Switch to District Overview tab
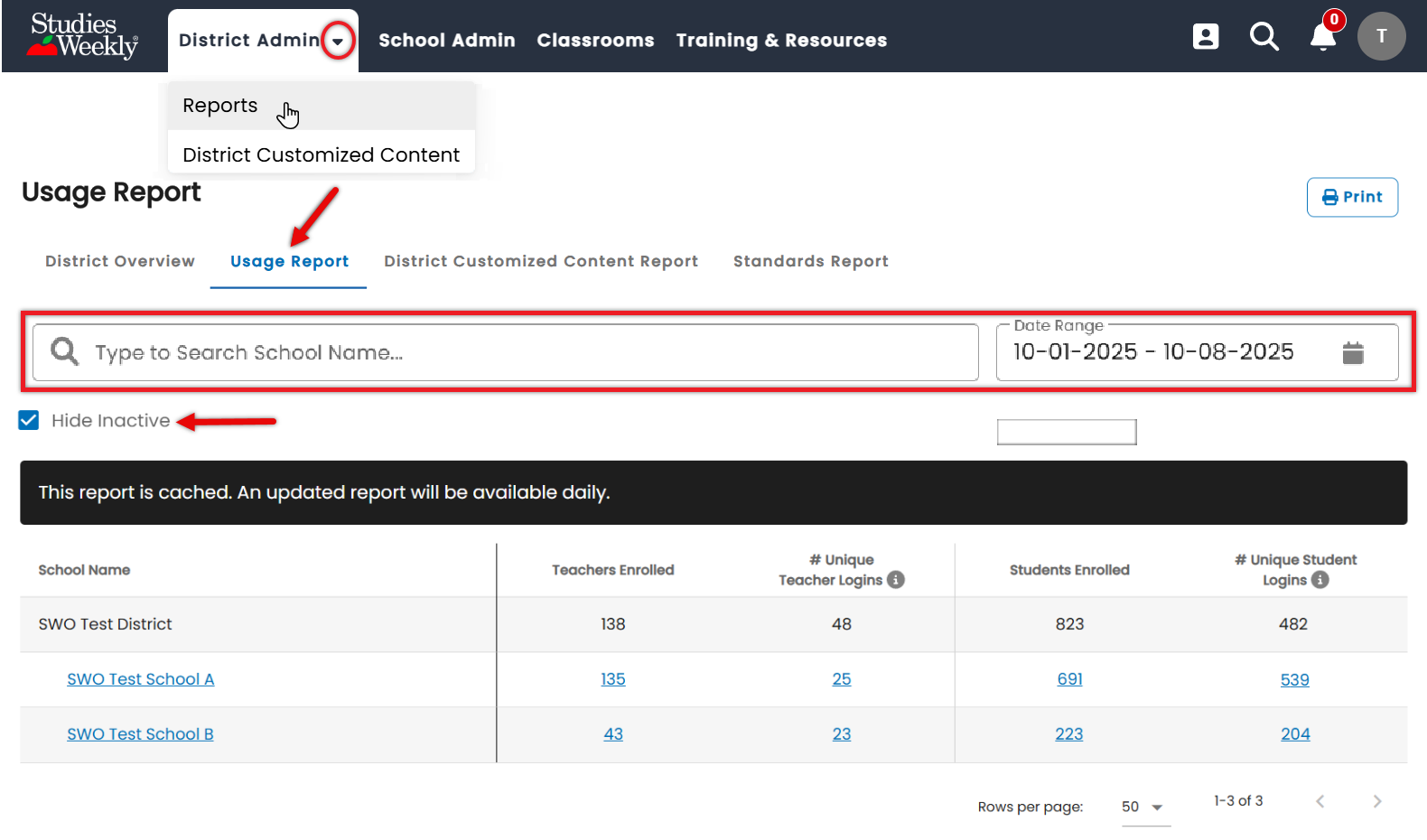The height and width of the screenshot is (840, 1427). [120, 261]
